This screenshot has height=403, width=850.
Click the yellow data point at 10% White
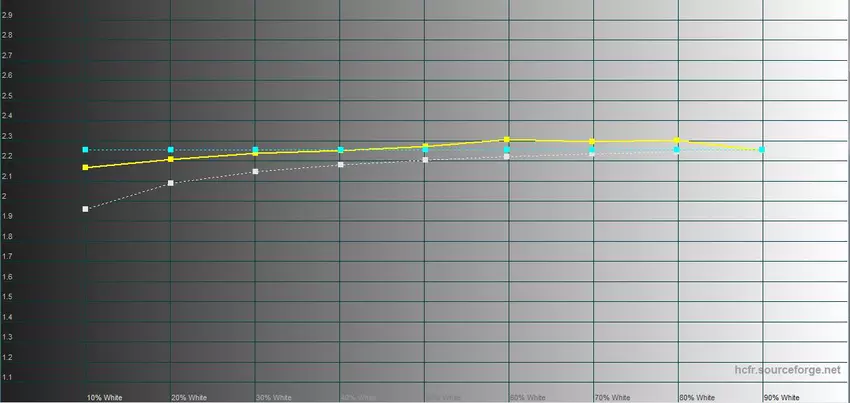click(86, 168)
